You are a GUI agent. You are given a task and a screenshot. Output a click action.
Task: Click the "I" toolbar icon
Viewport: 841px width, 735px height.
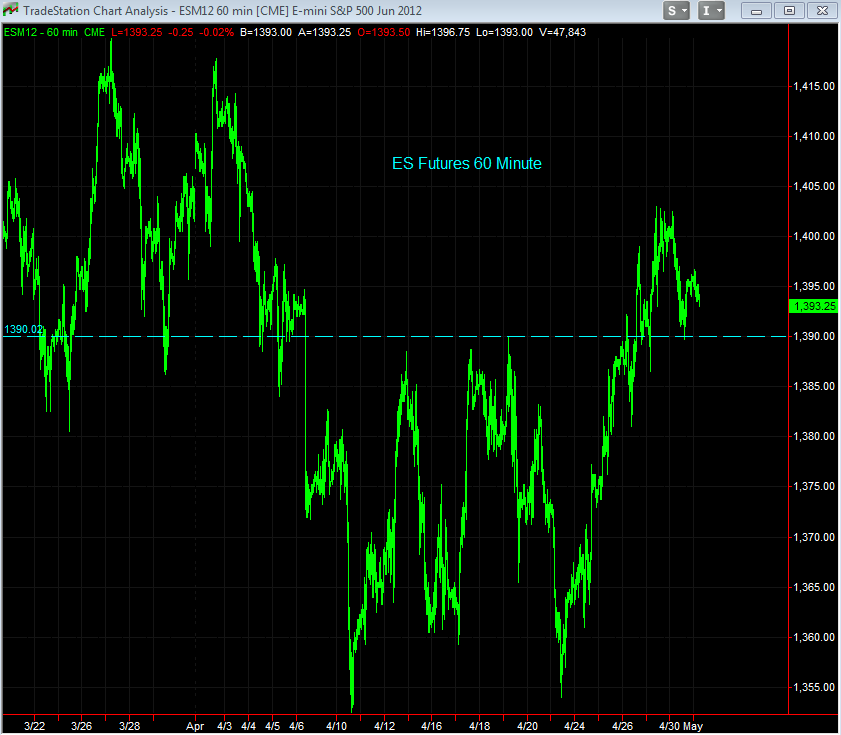click(x=706, y=10)
